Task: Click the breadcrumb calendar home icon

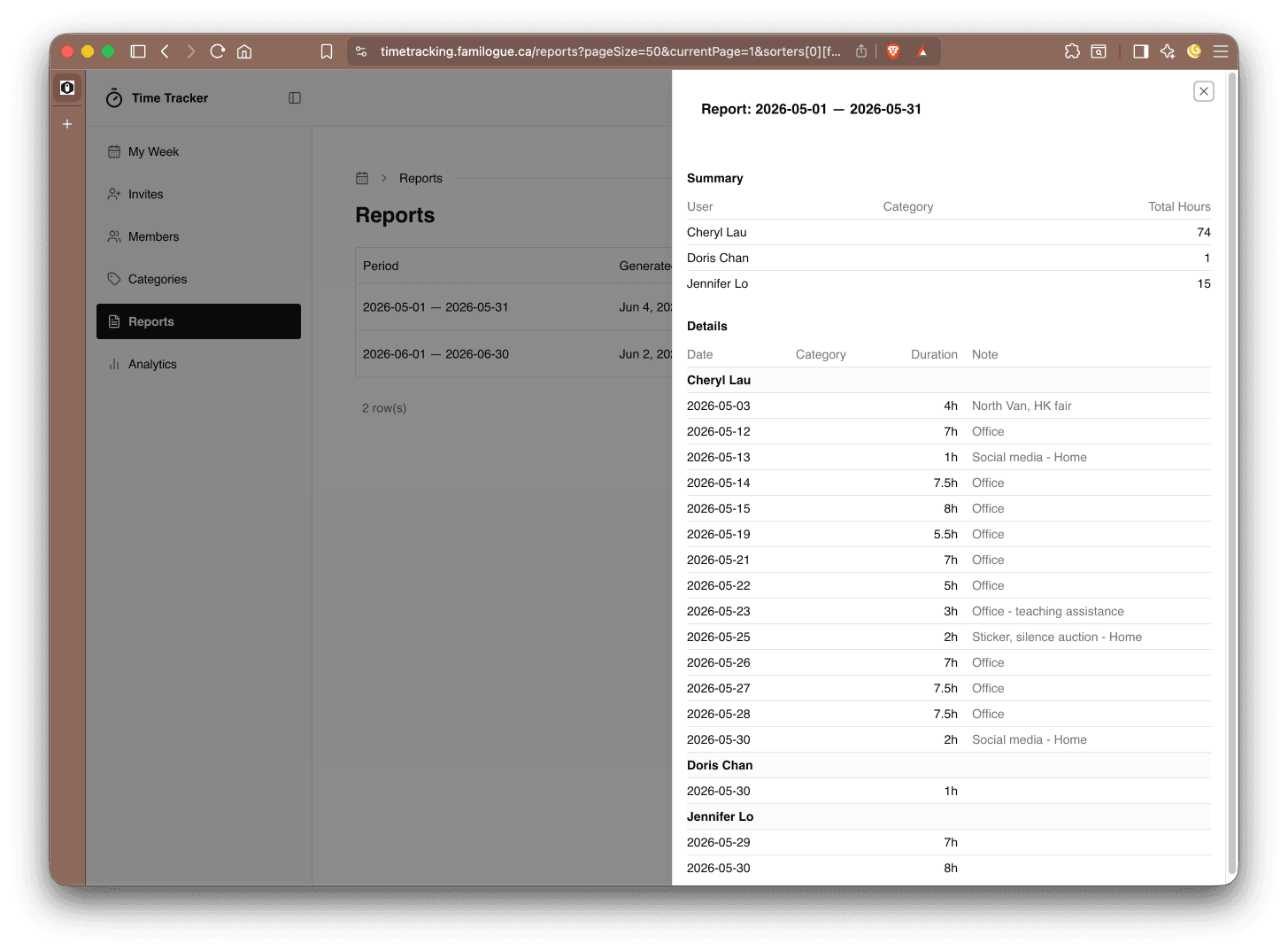Action: point(362,178)
